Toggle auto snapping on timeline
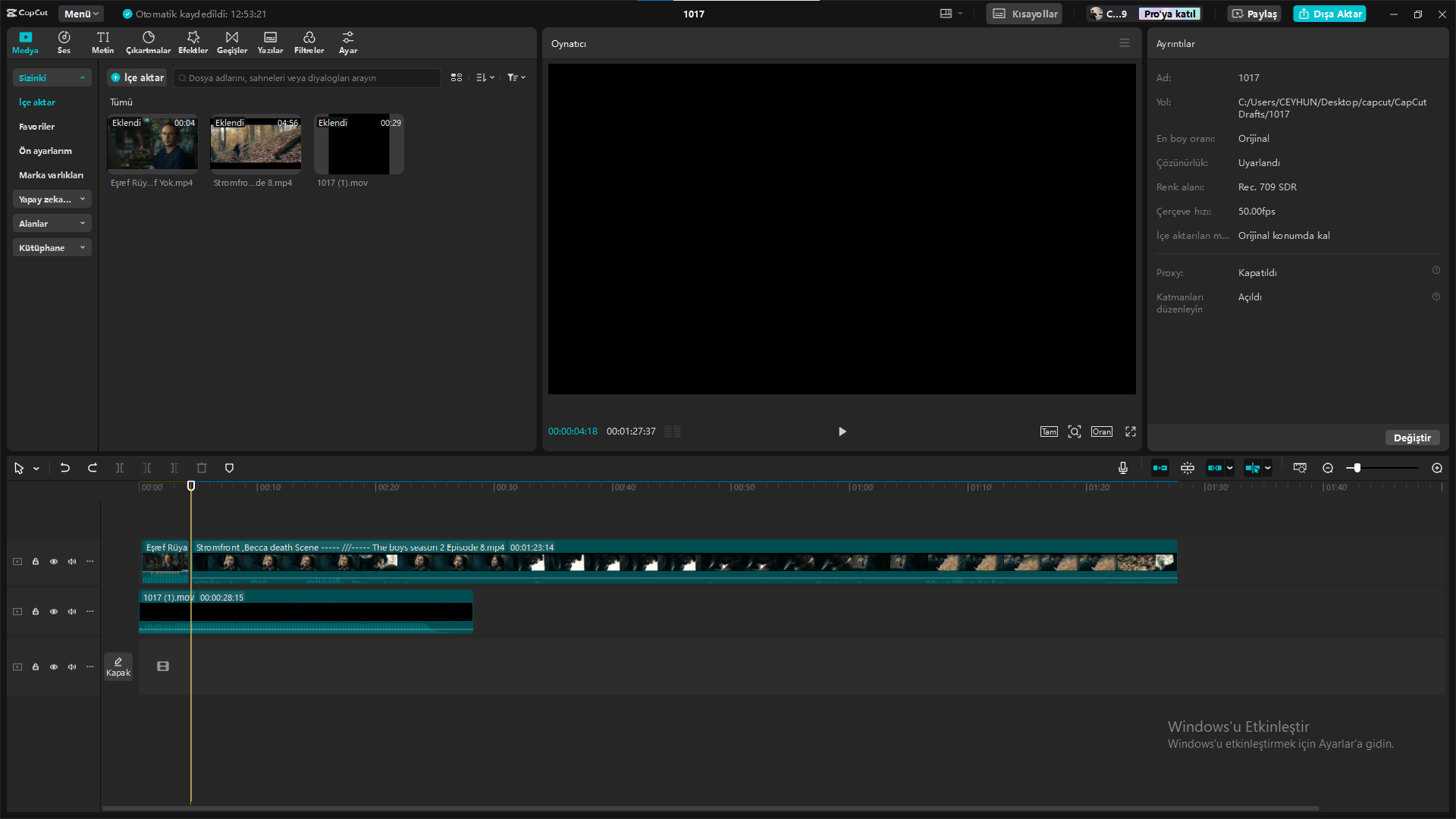Image resolution: width=1456 pixels, height=819 pixels. point(1188,468)
